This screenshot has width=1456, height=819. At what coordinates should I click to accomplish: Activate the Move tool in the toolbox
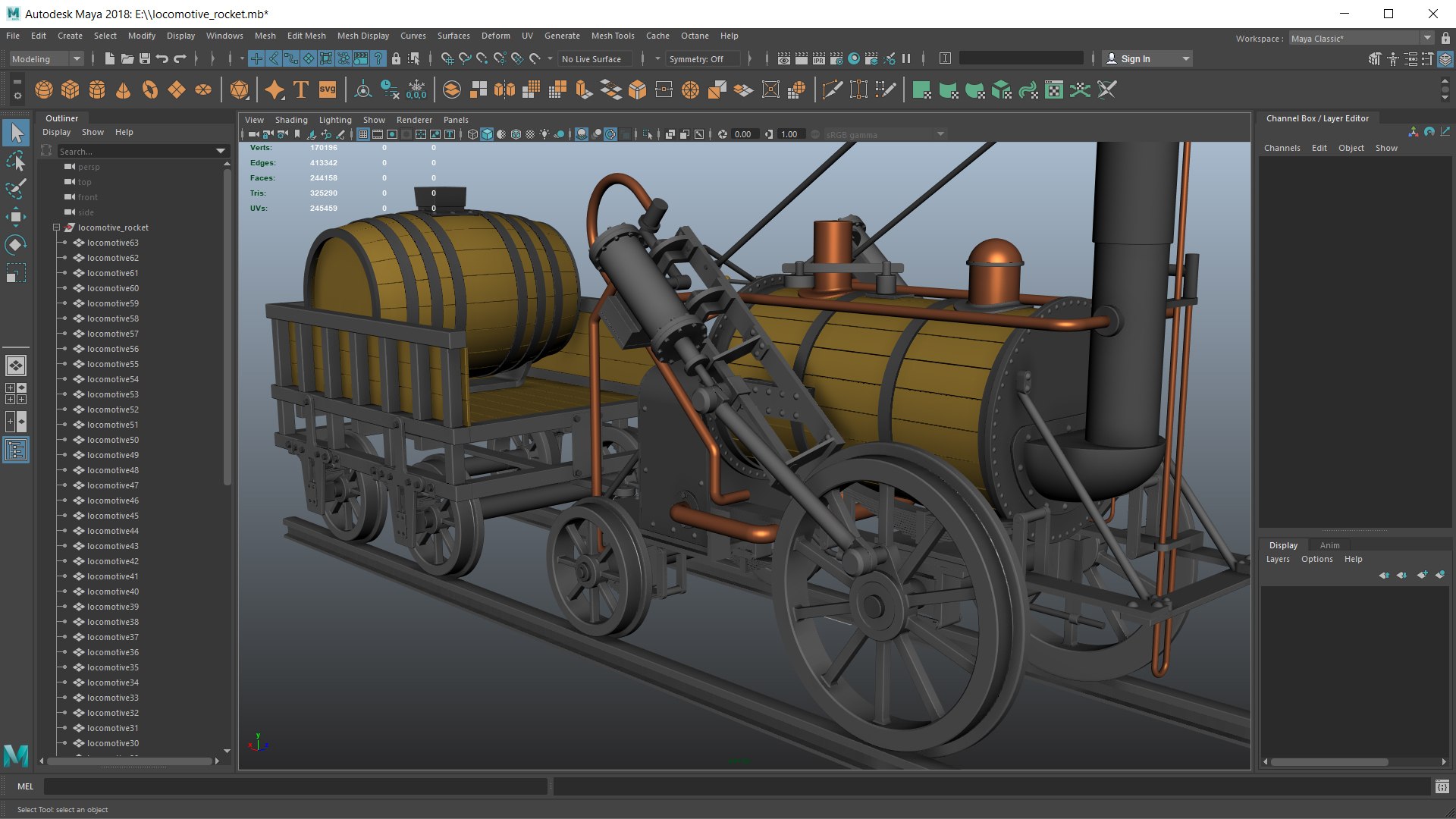pos(16,217)
